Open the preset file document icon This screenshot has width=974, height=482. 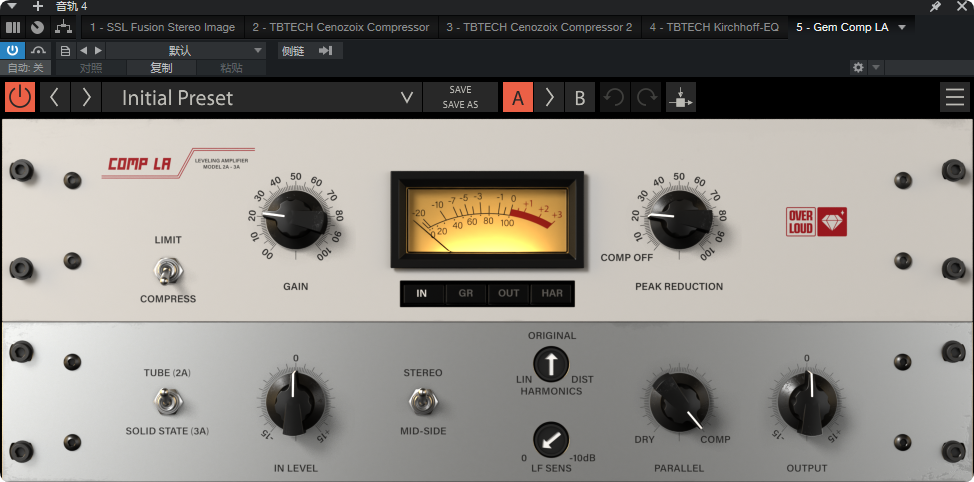click(65, 51)
